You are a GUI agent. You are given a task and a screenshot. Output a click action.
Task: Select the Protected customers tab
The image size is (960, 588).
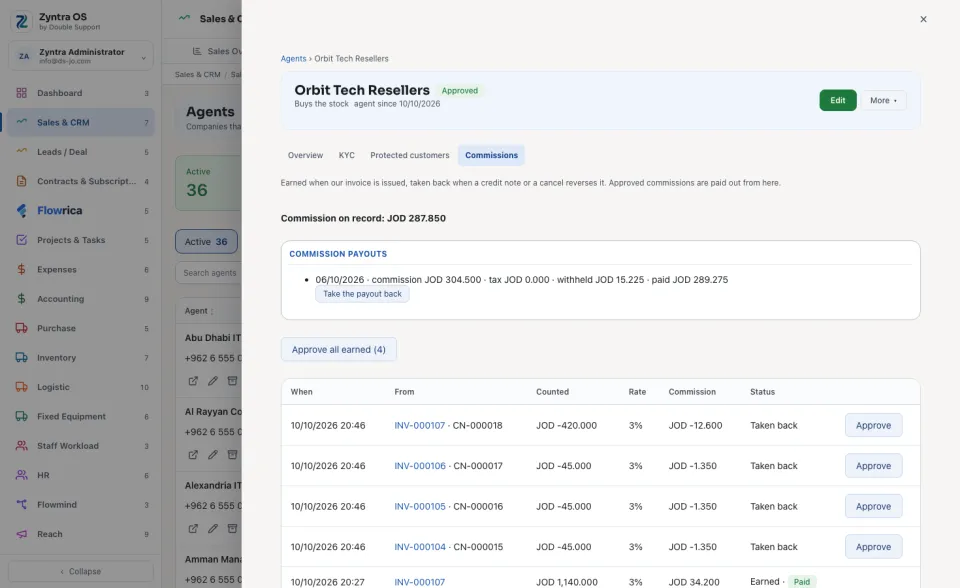(x=410, y=156)
